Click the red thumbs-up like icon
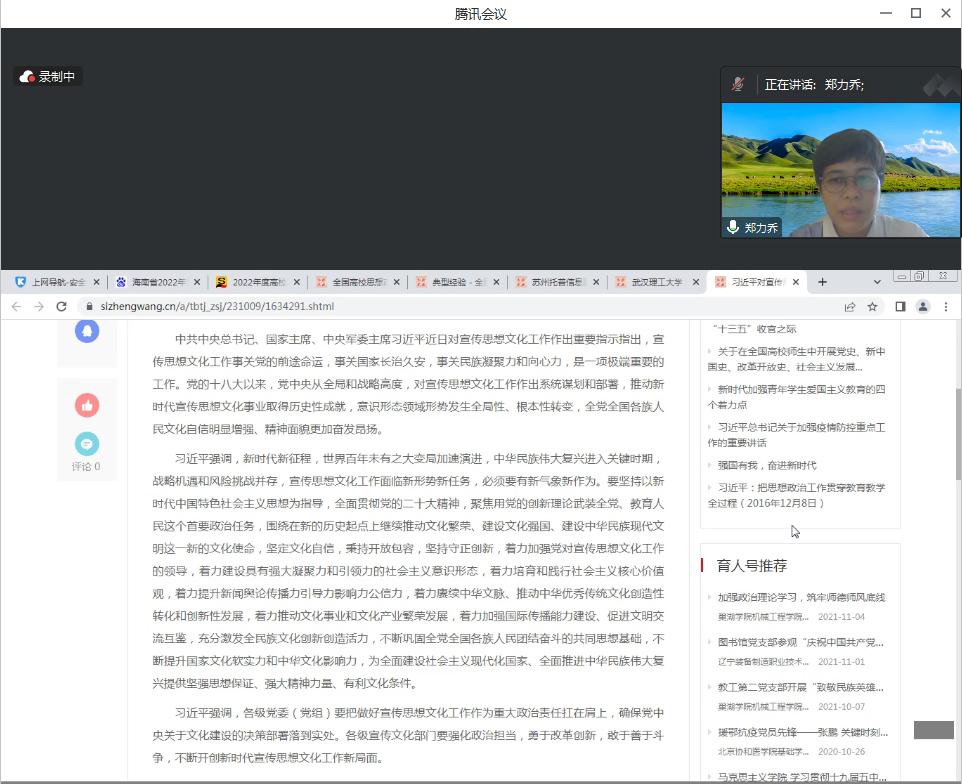962x784 pixels. click(87, 405)
